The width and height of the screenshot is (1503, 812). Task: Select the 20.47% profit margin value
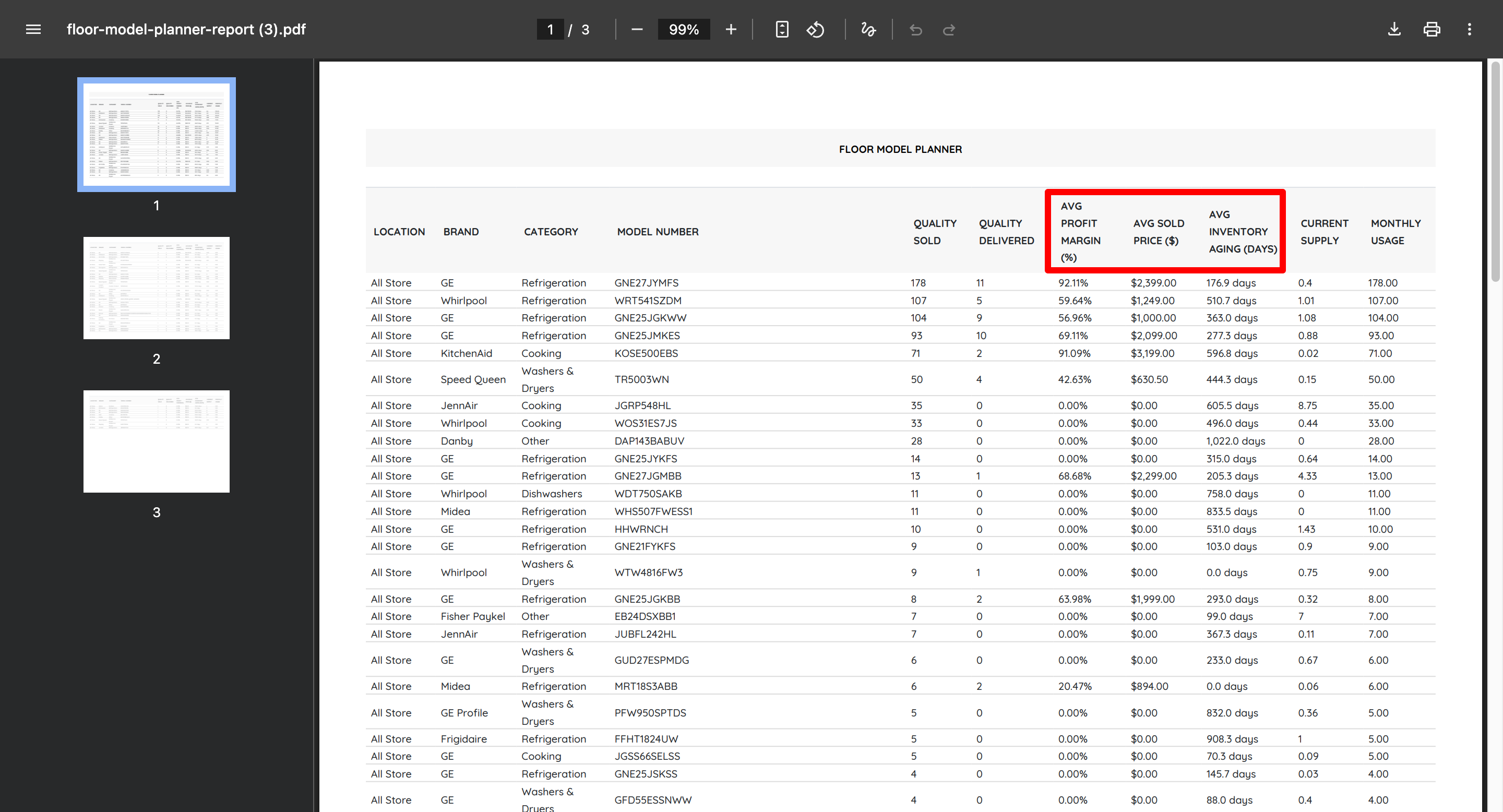point(1075,687)
